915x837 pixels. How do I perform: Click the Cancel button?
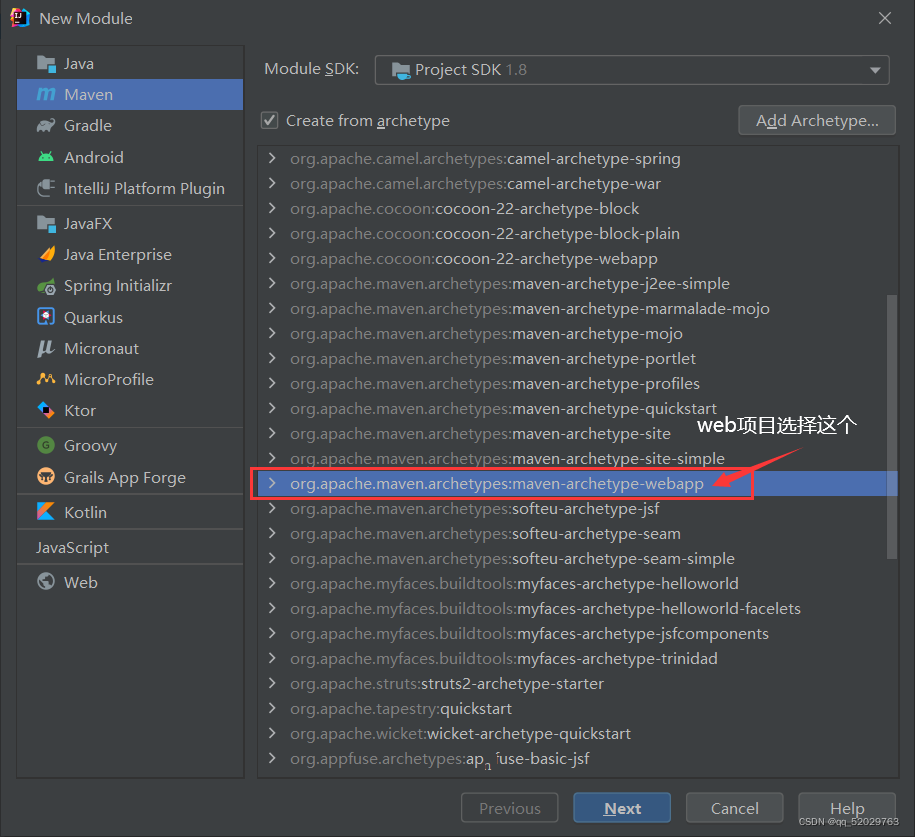(735, 808)
